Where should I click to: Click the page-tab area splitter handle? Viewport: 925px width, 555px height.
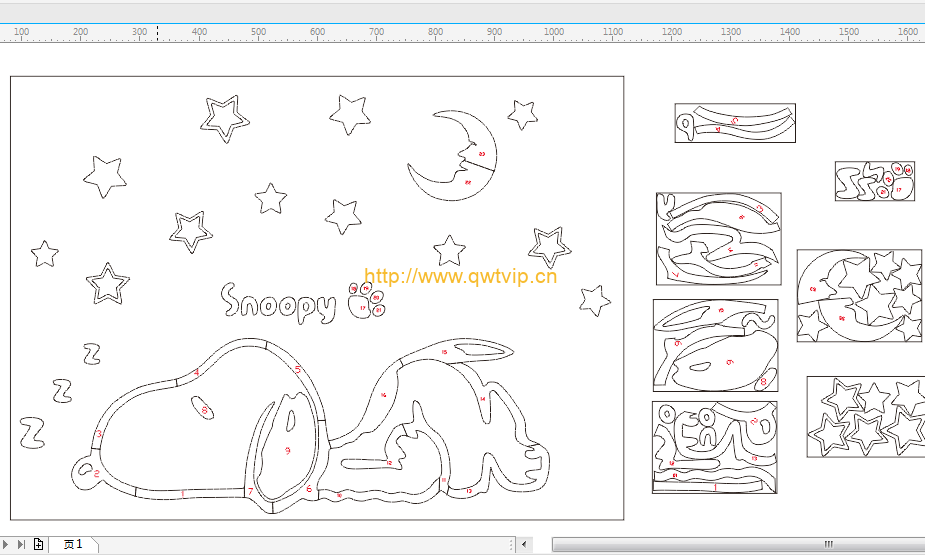pos(511,544)
